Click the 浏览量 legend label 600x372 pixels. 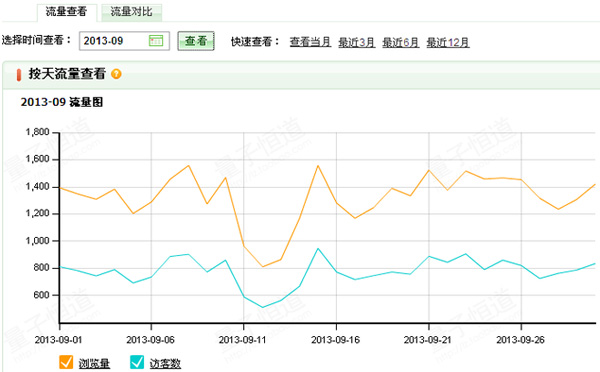pyautogui.click(x=94, y=363)
